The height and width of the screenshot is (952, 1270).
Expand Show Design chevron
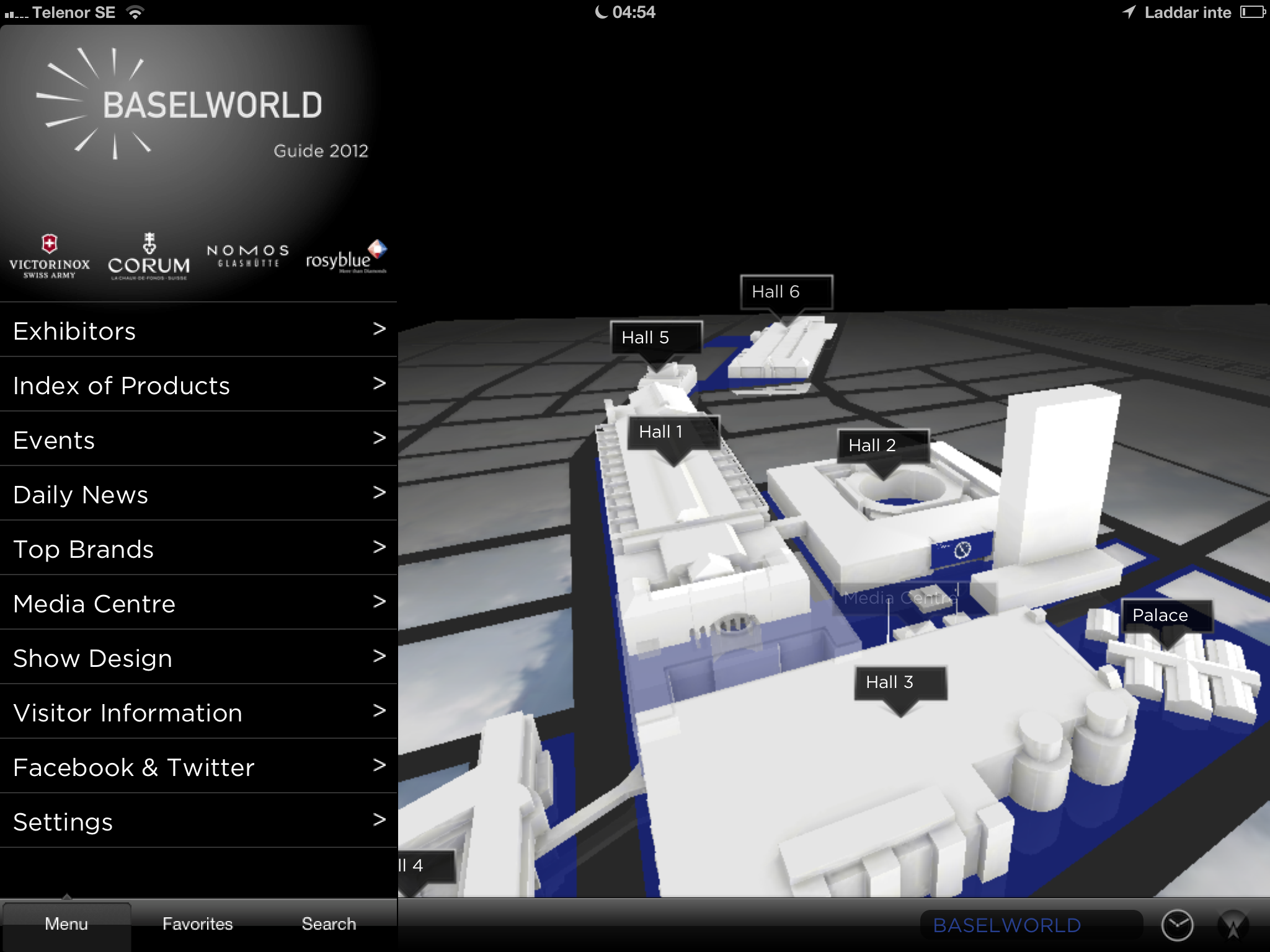380,656
